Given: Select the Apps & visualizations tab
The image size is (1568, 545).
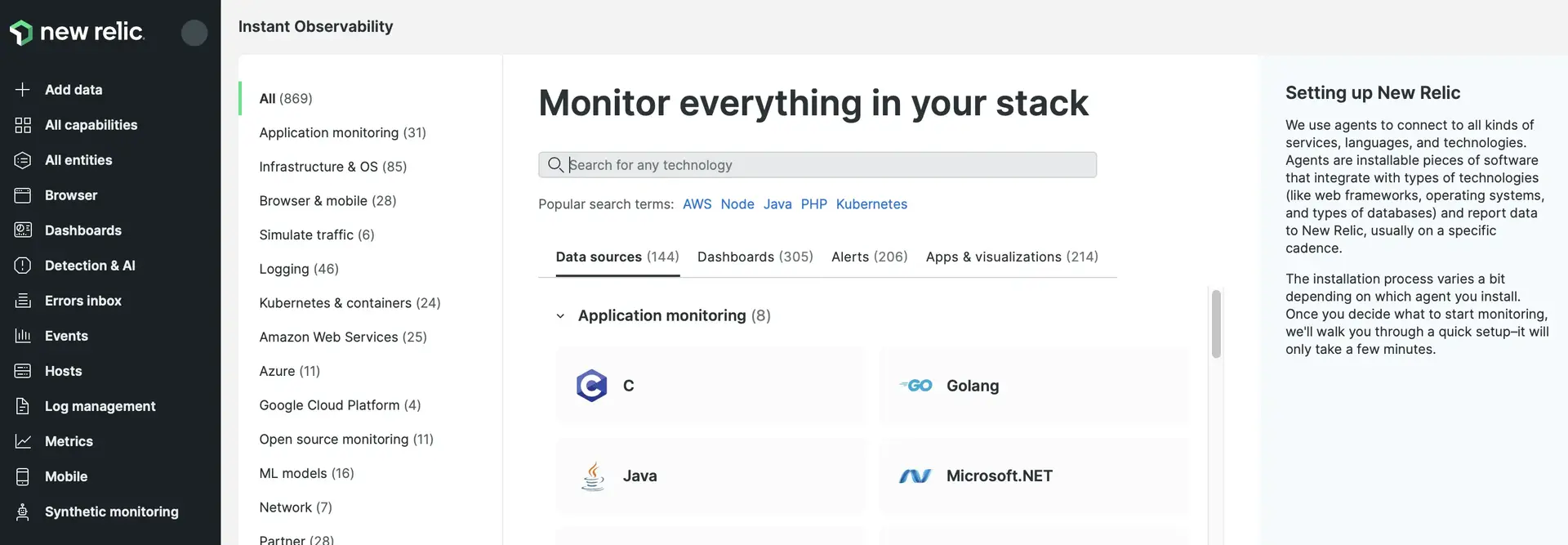Looking at the screenshot, I should coord(1011,257).
